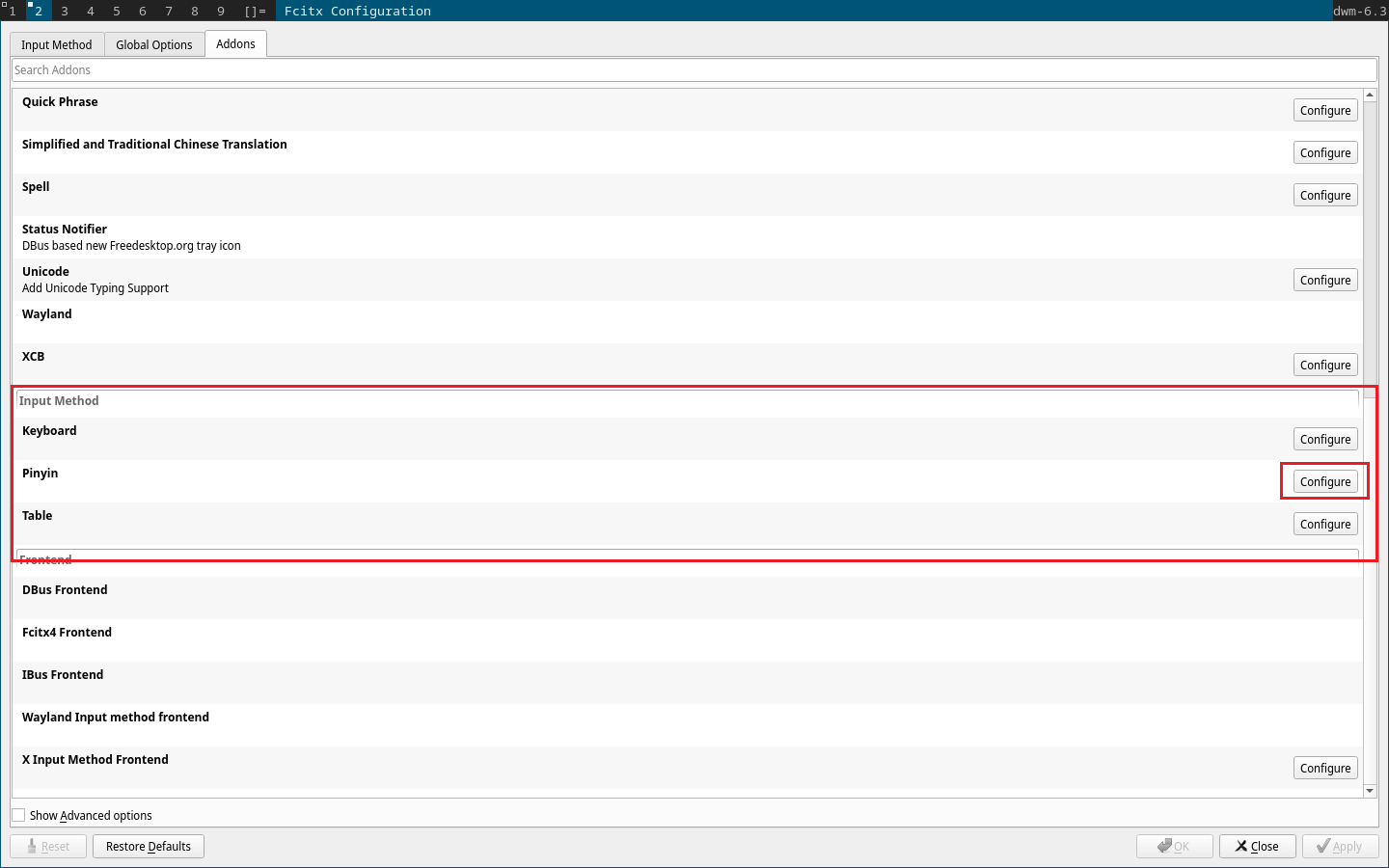Open the Global Options tab
Image resolution: width=1389 pixels, height=868 pixels.
click(154, 44)
